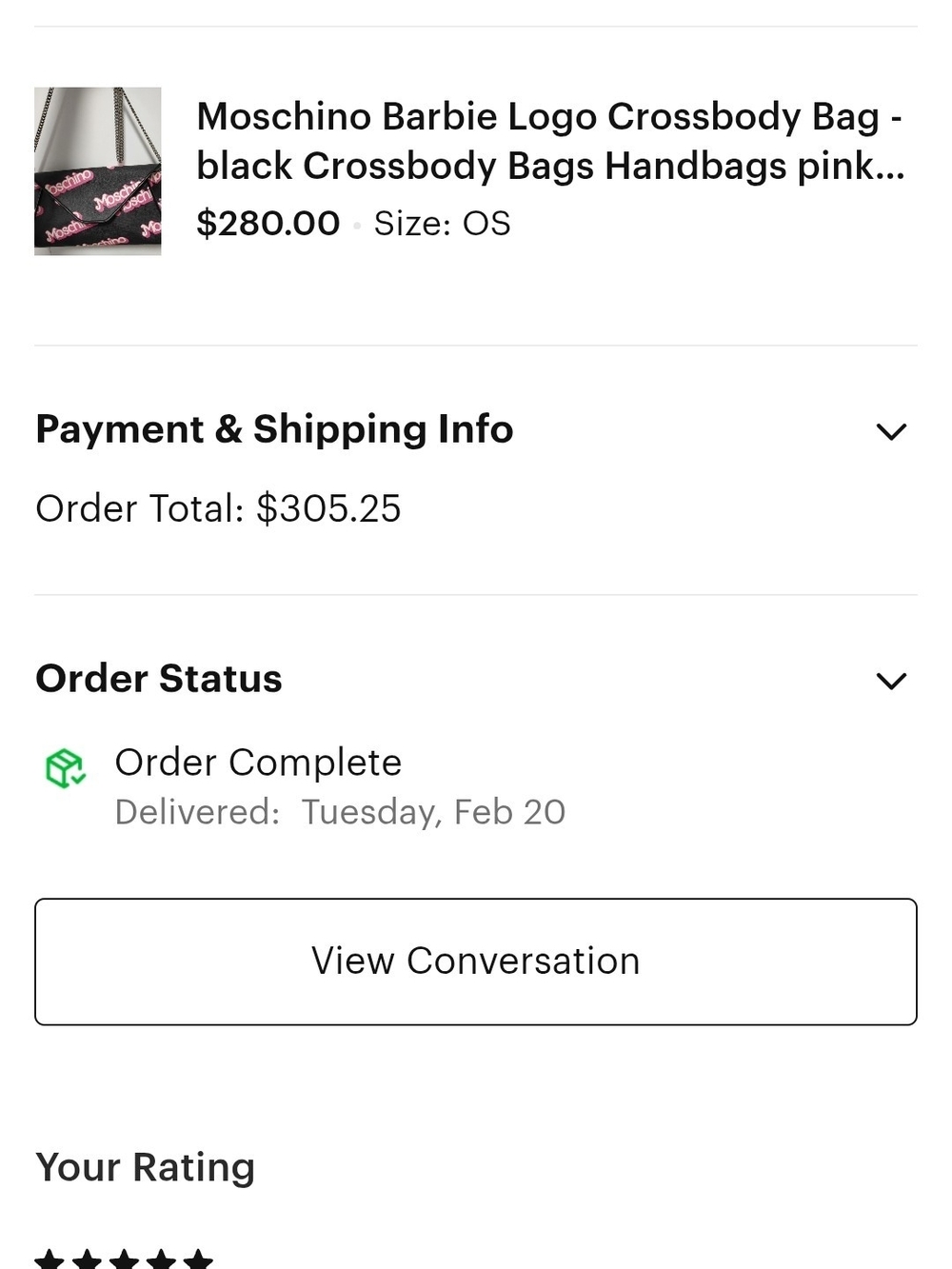Collapse the Order Status chevron
Screen dimensions: 952x1269
[x=891, y=681]
